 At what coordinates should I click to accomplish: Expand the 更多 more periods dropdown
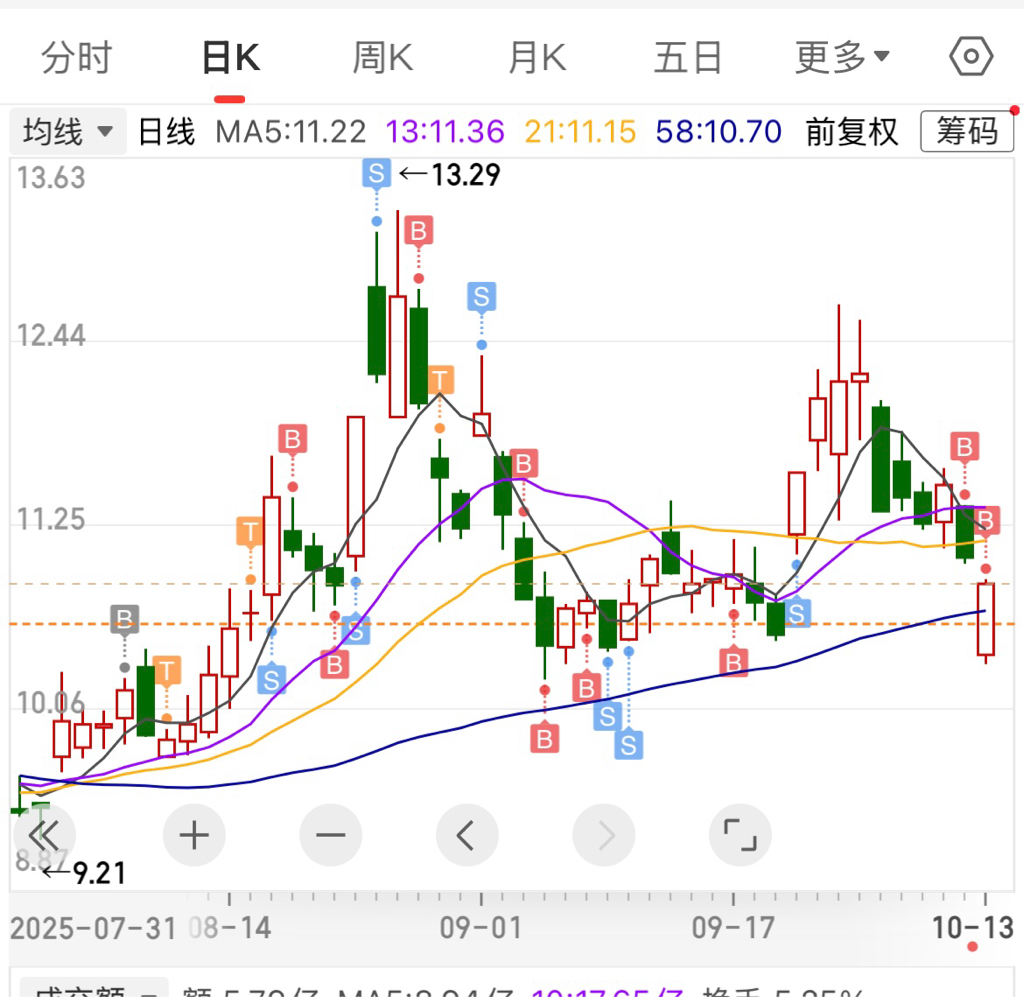click(842, 57)
